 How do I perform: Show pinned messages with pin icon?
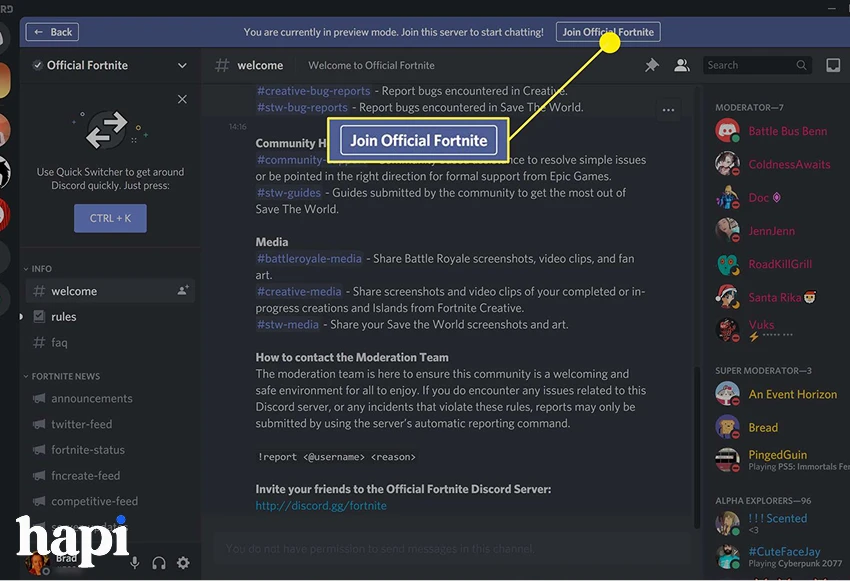tap(652, 66)
